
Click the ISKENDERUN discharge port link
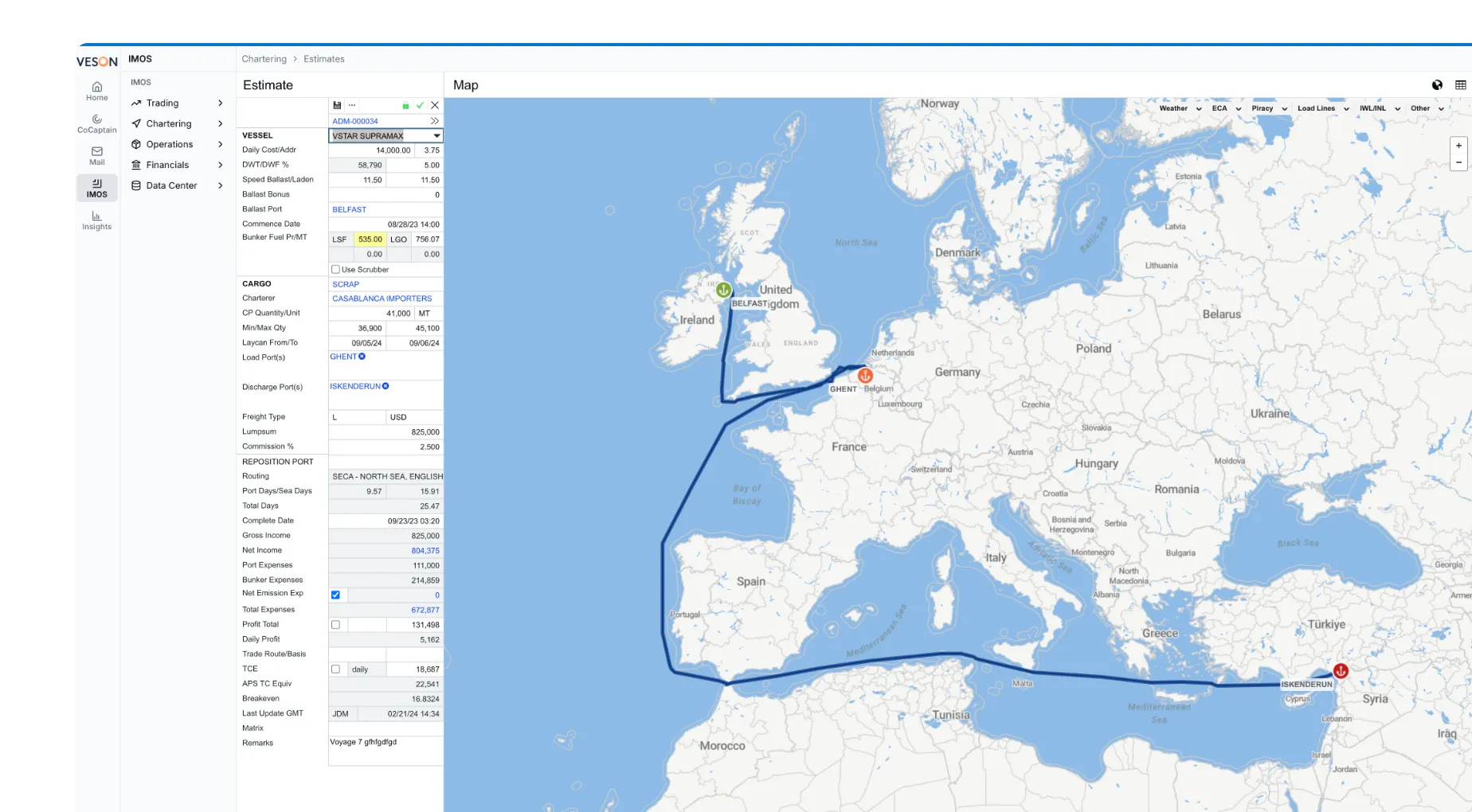point(355,386)
